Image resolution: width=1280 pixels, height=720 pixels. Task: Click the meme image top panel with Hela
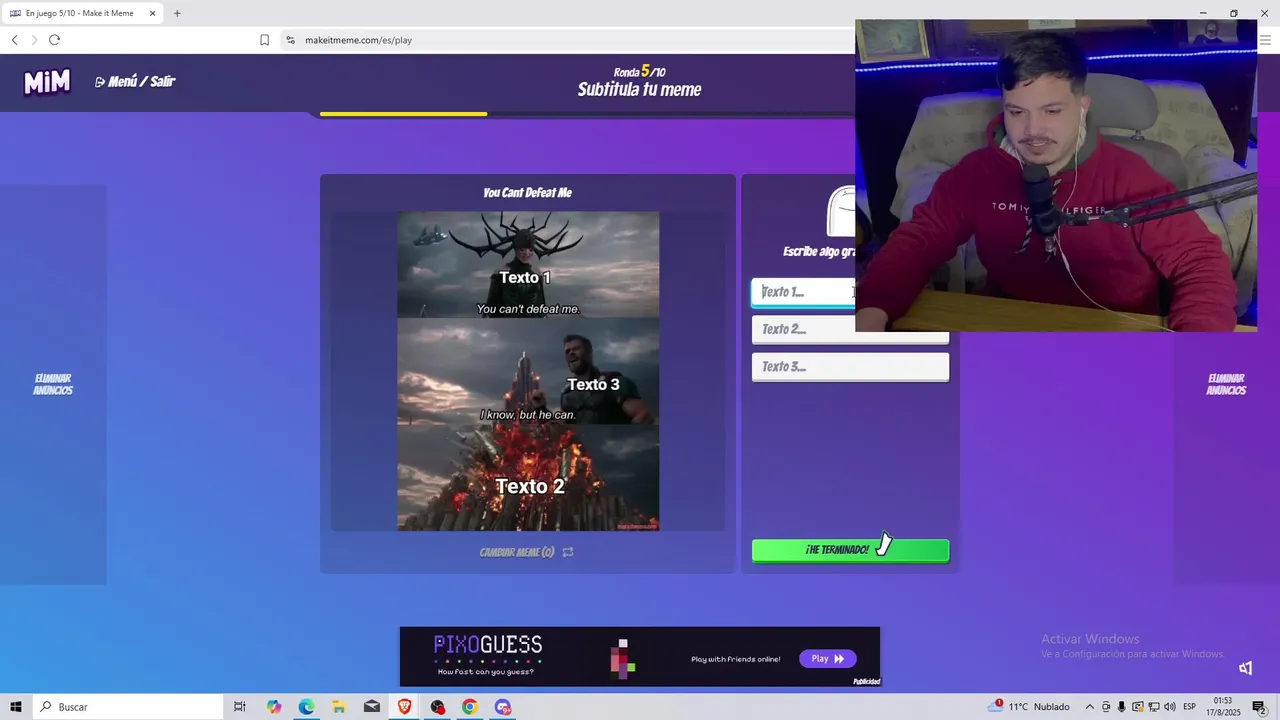click(x=528, y=264)
